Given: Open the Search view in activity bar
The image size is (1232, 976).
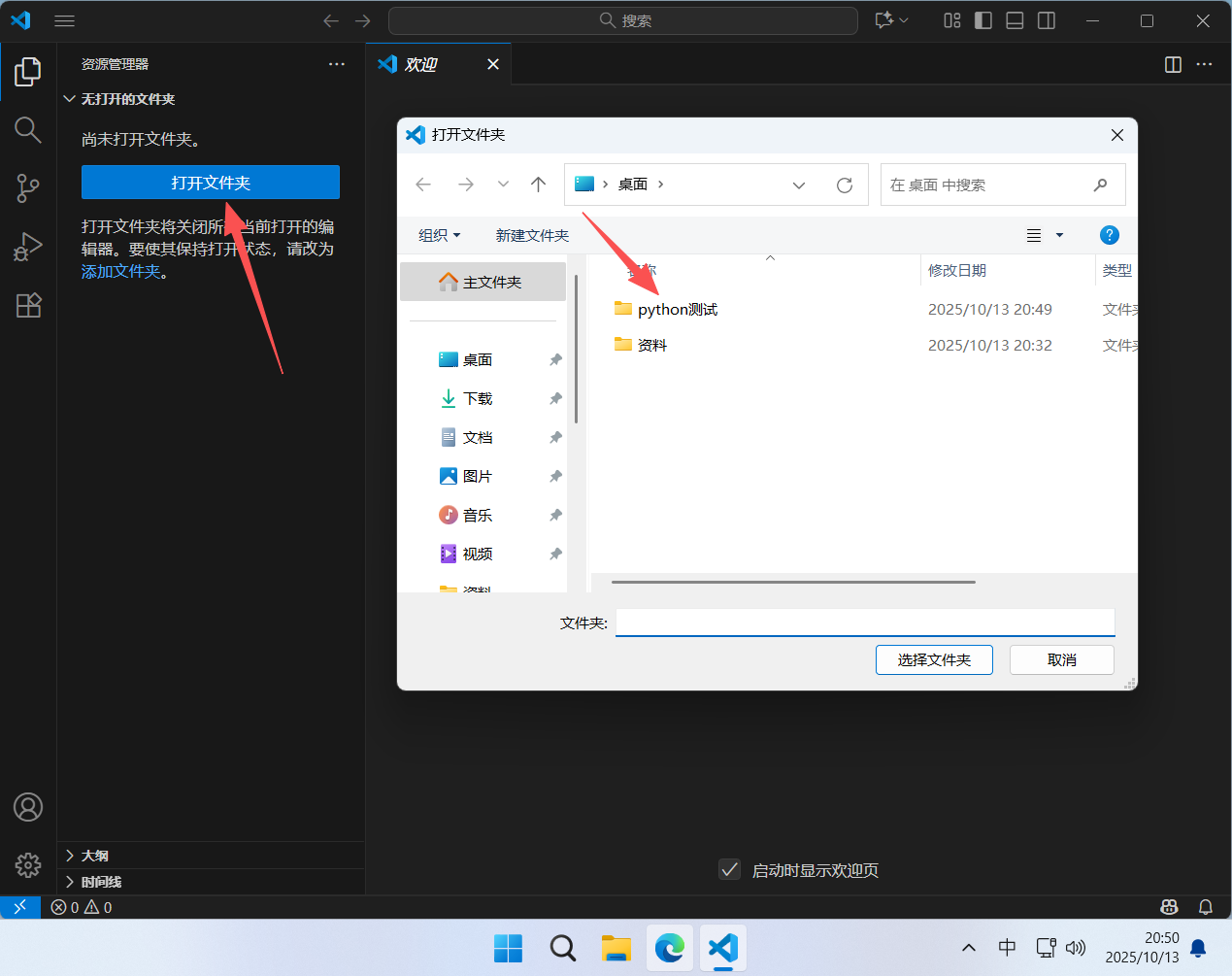Looking at the screenshot, I should pos(28,129).
